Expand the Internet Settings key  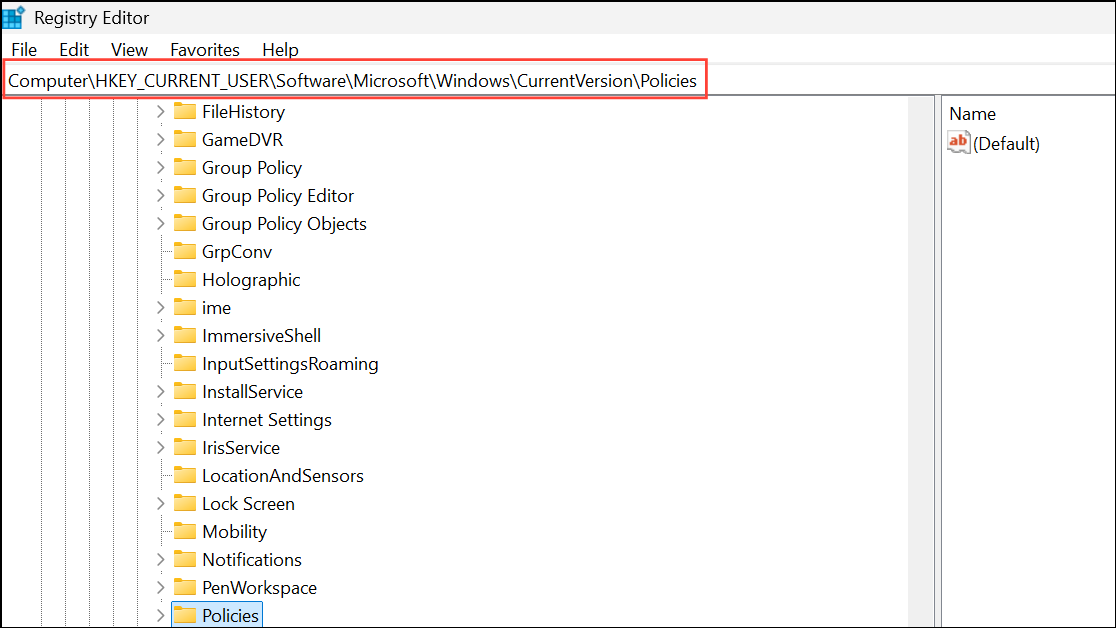(x=161, y=419)
